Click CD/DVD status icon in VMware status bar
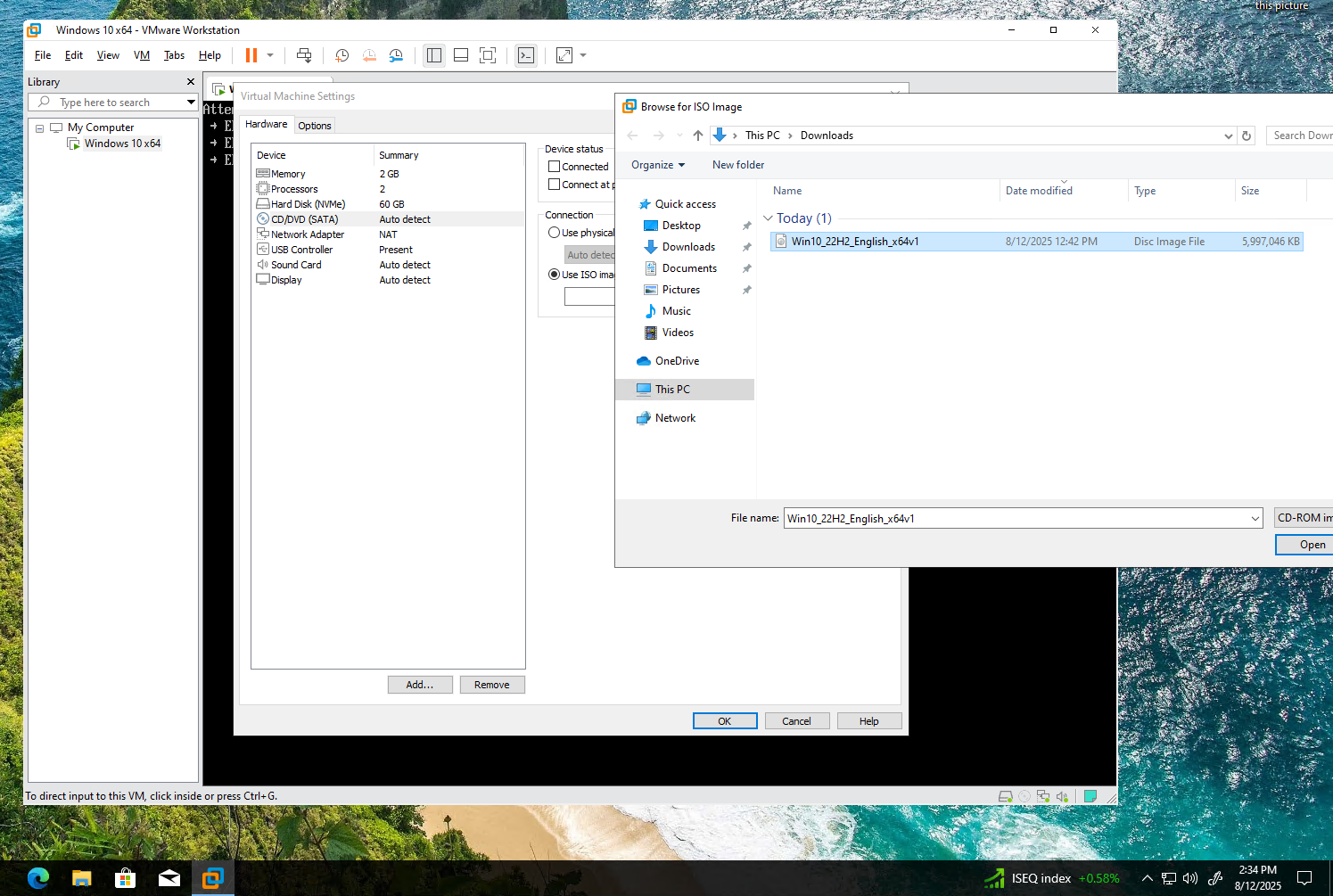Viewport: 1333px width, 896px height. pos(1024,796)
